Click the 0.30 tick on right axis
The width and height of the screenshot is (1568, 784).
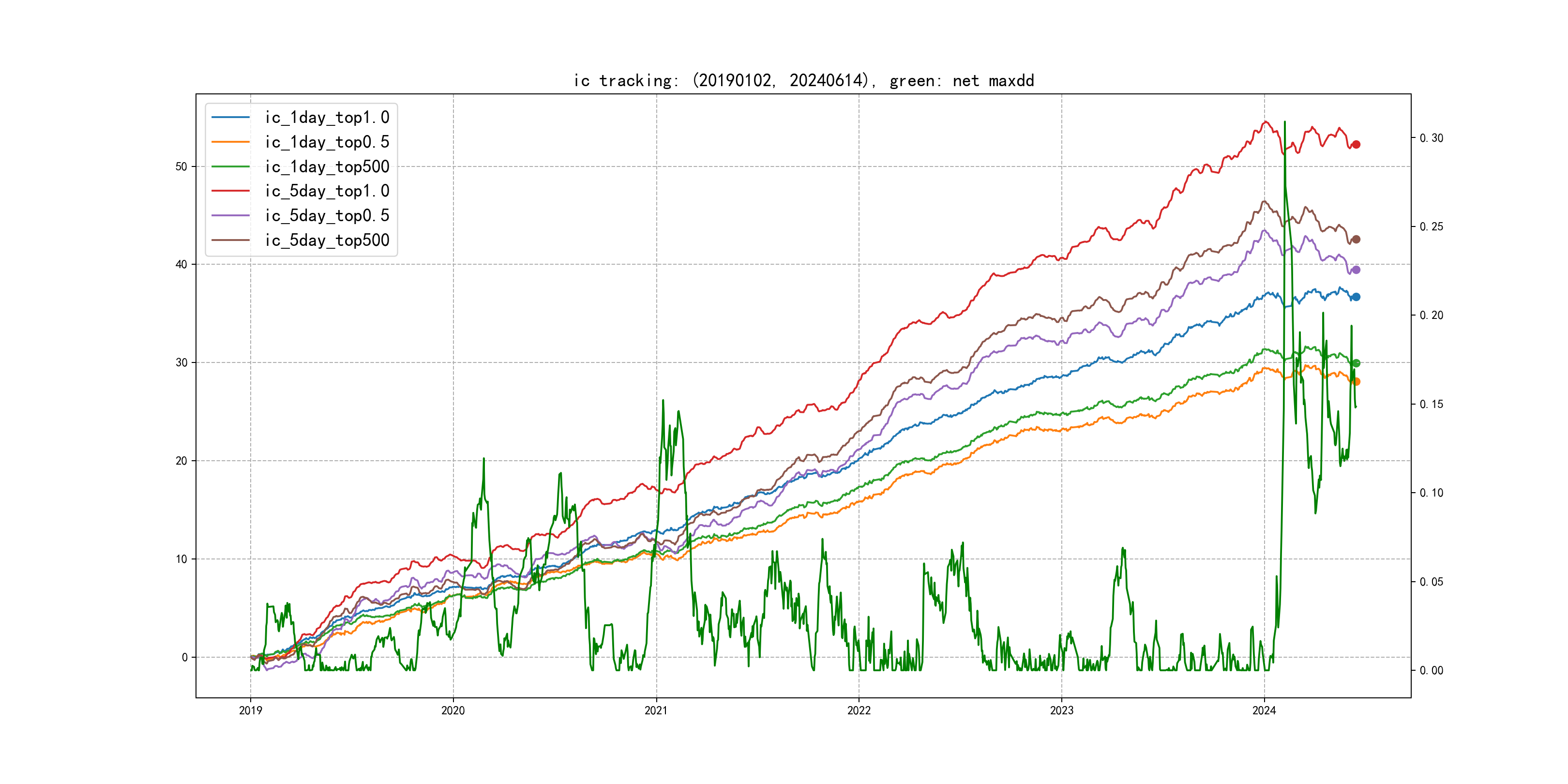1431,138
